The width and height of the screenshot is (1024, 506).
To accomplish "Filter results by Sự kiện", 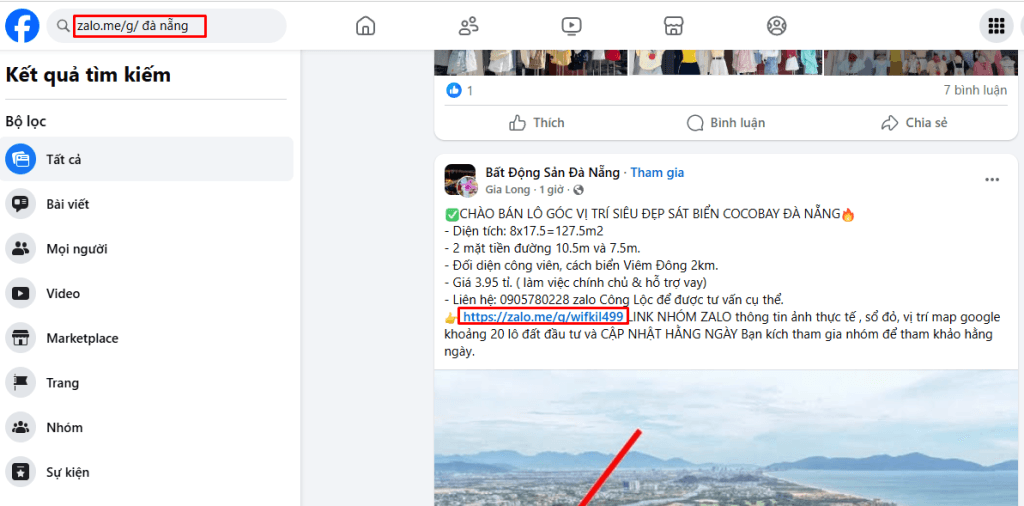I will click(x=67, y=472).
